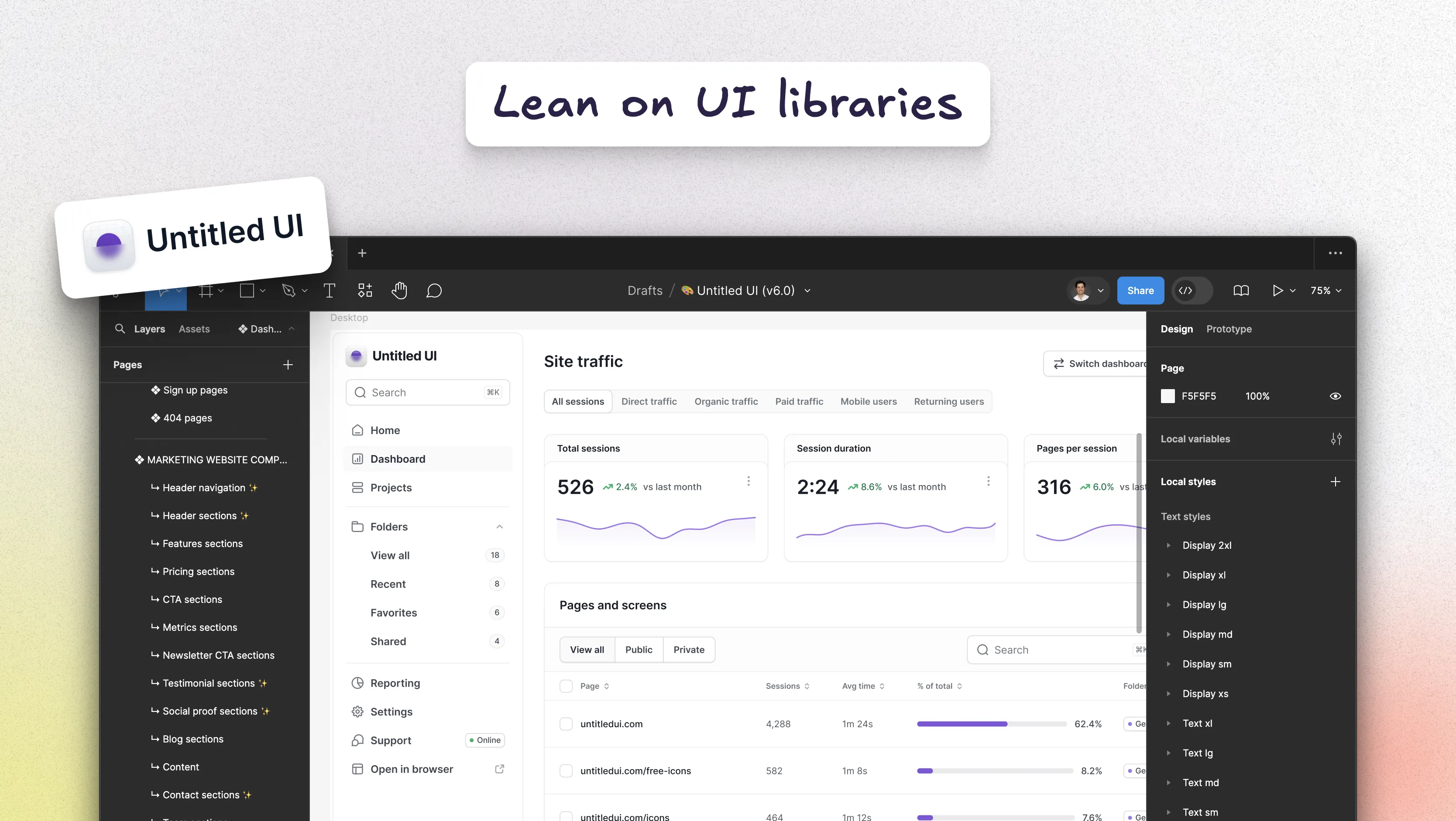
Task: Open Total sessions card options menu
Action: pos(749,481)
